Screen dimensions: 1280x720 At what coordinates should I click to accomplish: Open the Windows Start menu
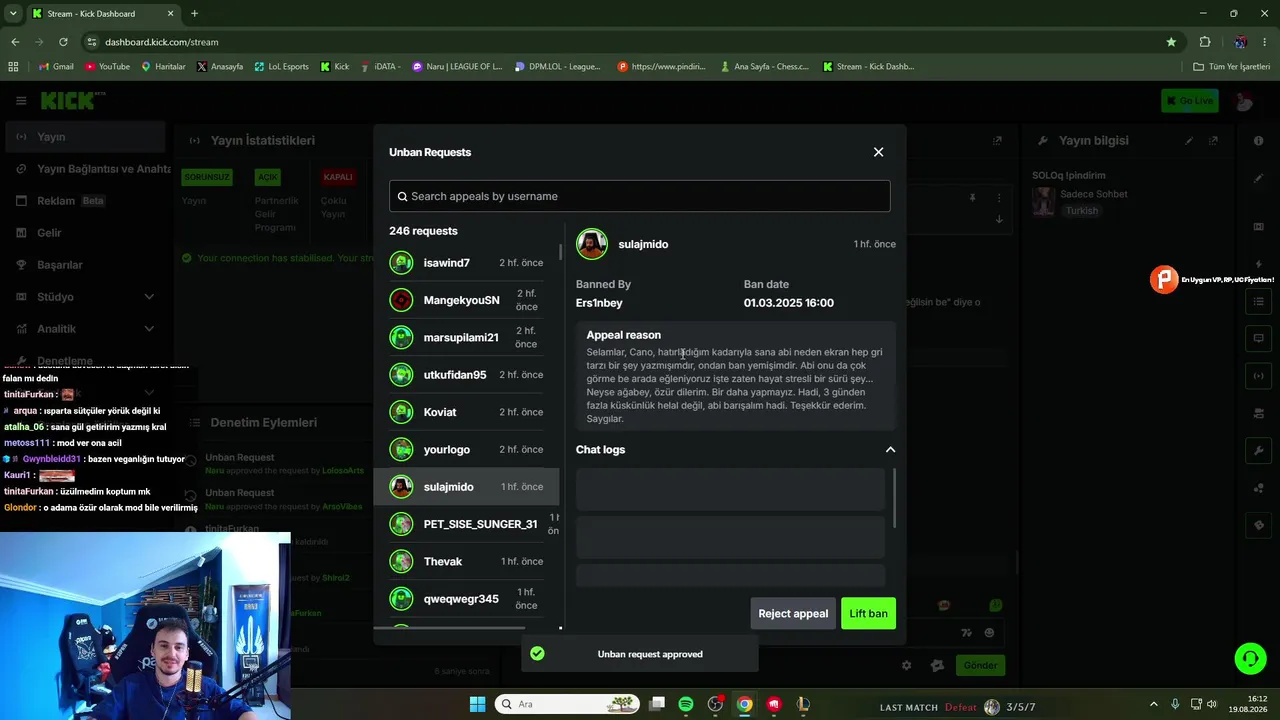coord(477,704)
